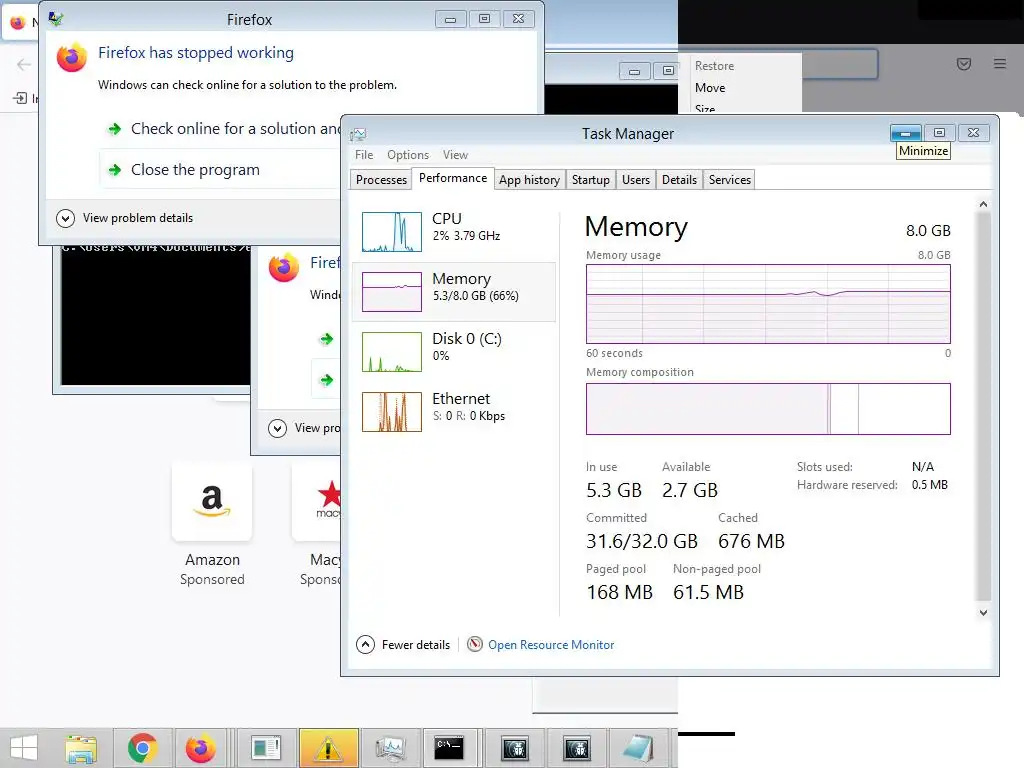Open the View menu in Task Manager

[455, 155]
